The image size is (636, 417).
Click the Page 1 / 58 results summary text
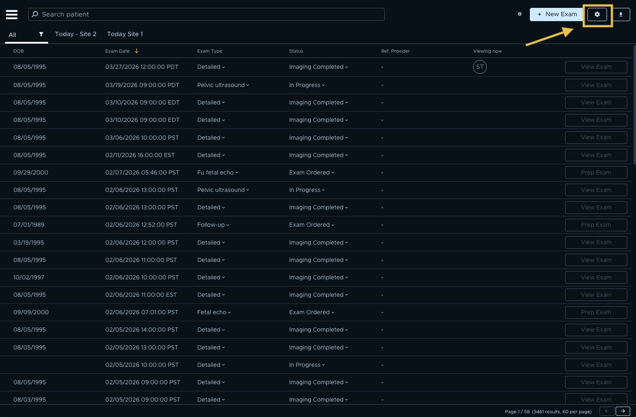coord(548,411)
